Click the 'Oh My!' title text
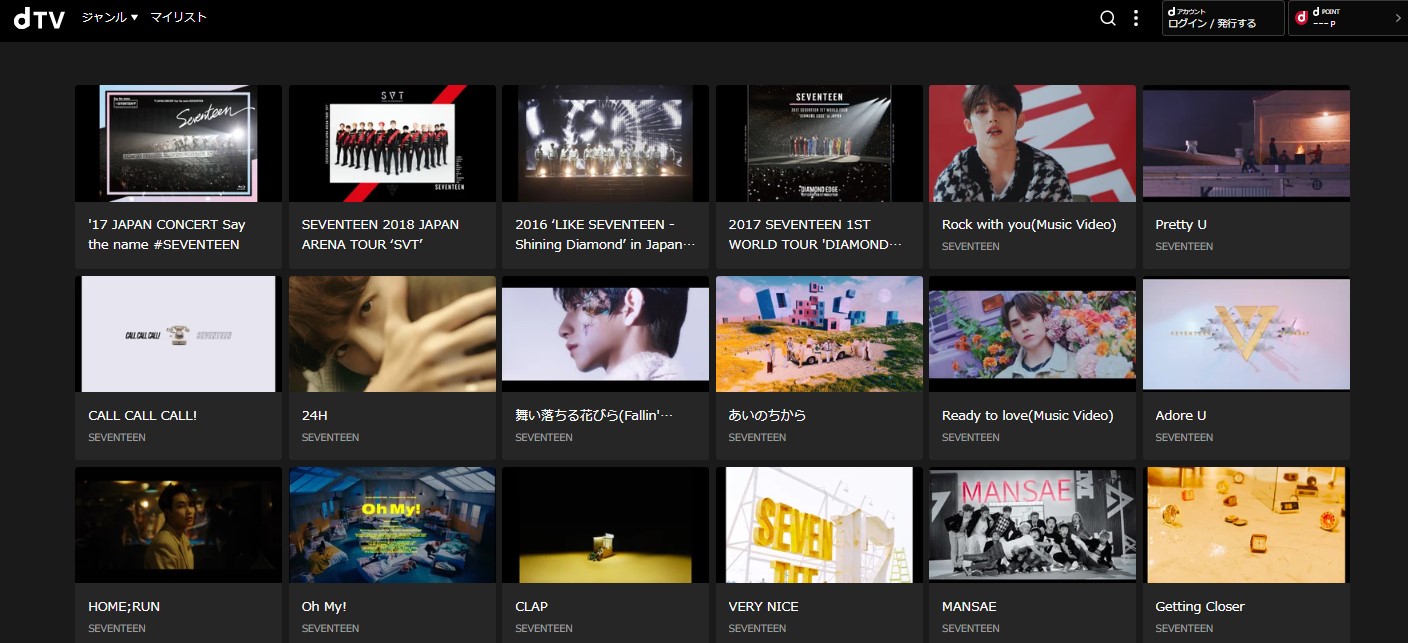1408x643 pixels. coord(324,606)
